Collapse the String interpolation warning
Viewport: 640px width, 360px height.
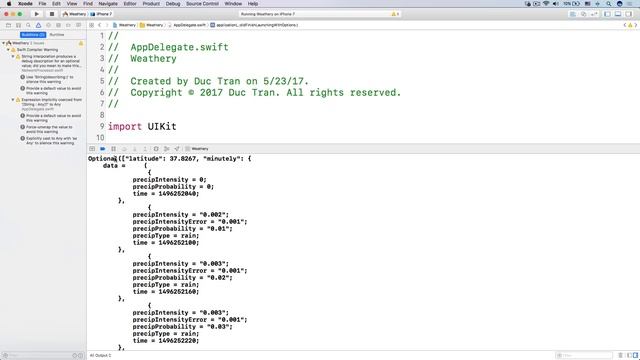click(x=13, y=57)
